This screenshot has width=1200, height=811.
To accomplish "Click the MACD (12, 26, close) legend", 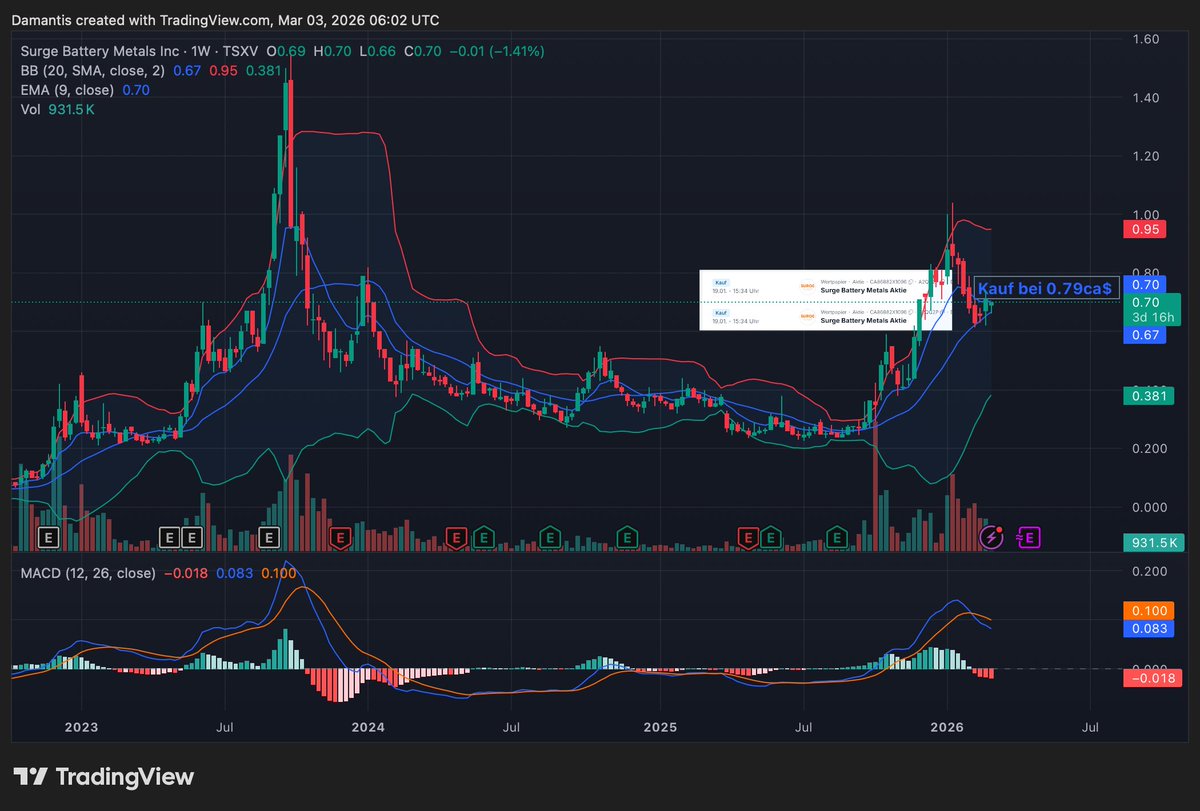I will pos(88,573).
